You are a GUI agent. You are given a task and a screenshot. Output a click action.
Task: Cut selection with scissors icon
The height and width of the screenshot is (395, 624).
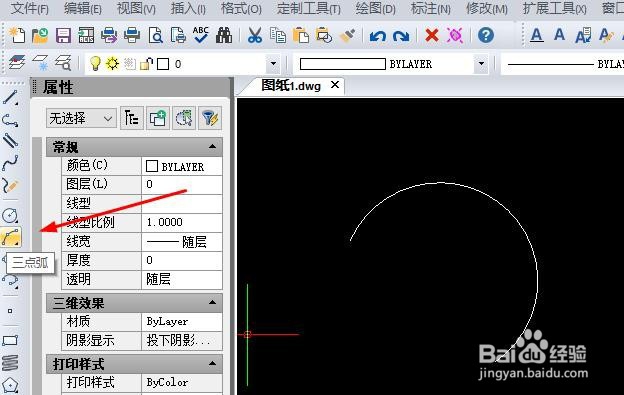[x=255, y=35]
